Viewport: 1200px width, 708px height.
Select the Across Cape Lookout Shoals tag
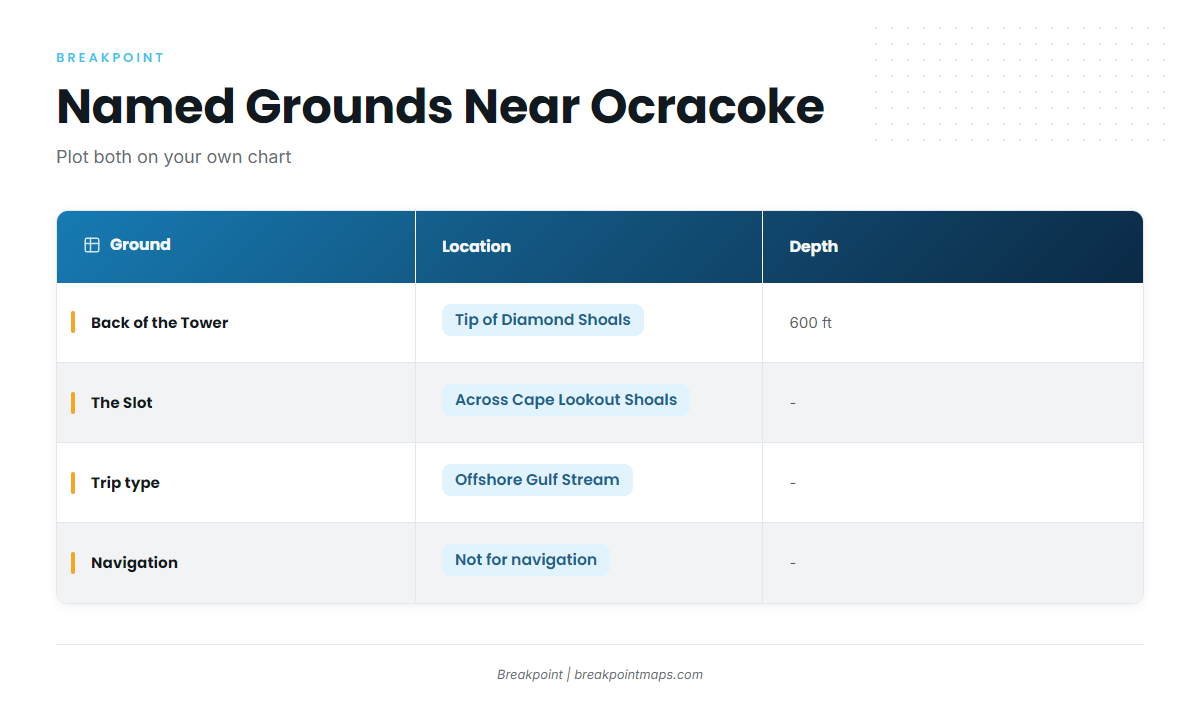point(566,400)
